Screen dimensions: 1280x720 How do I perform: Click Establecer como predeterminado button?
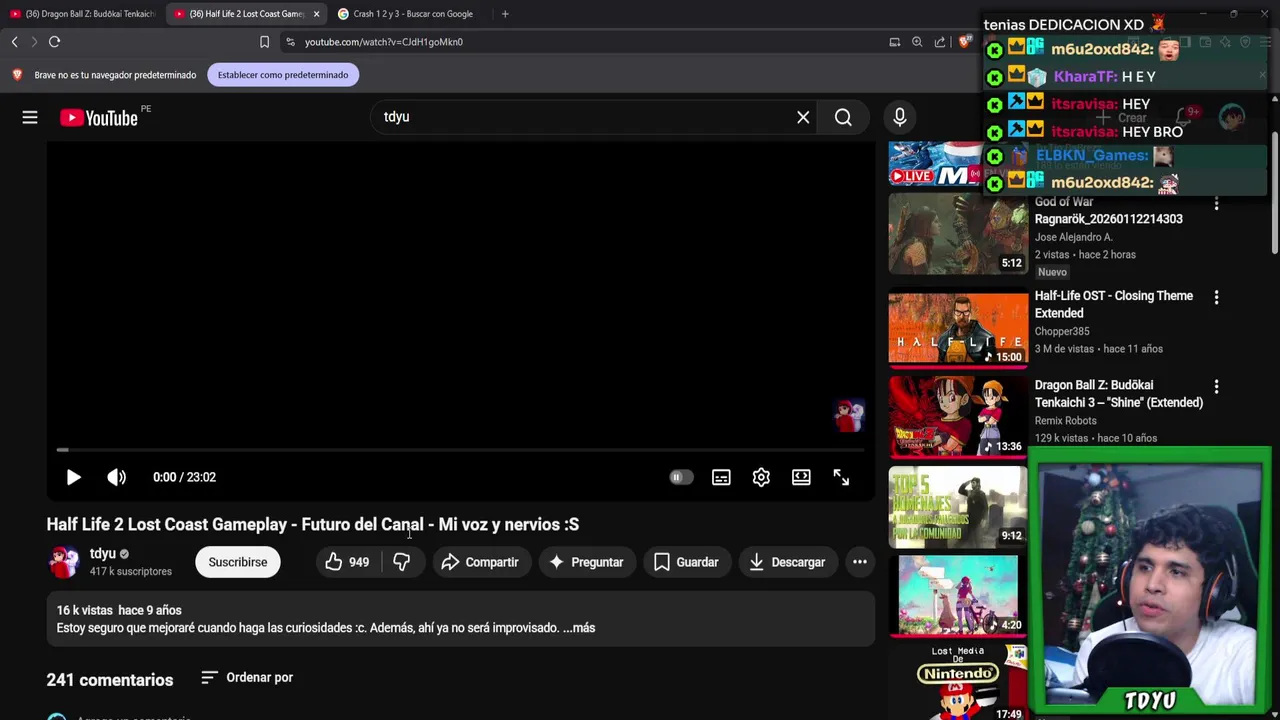(x=283, y=75)
